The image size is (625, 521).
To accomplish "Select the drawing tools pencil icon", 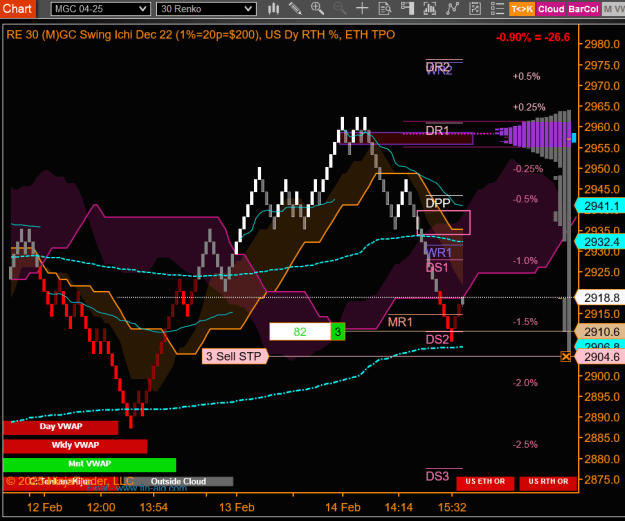I will point(295,8).
